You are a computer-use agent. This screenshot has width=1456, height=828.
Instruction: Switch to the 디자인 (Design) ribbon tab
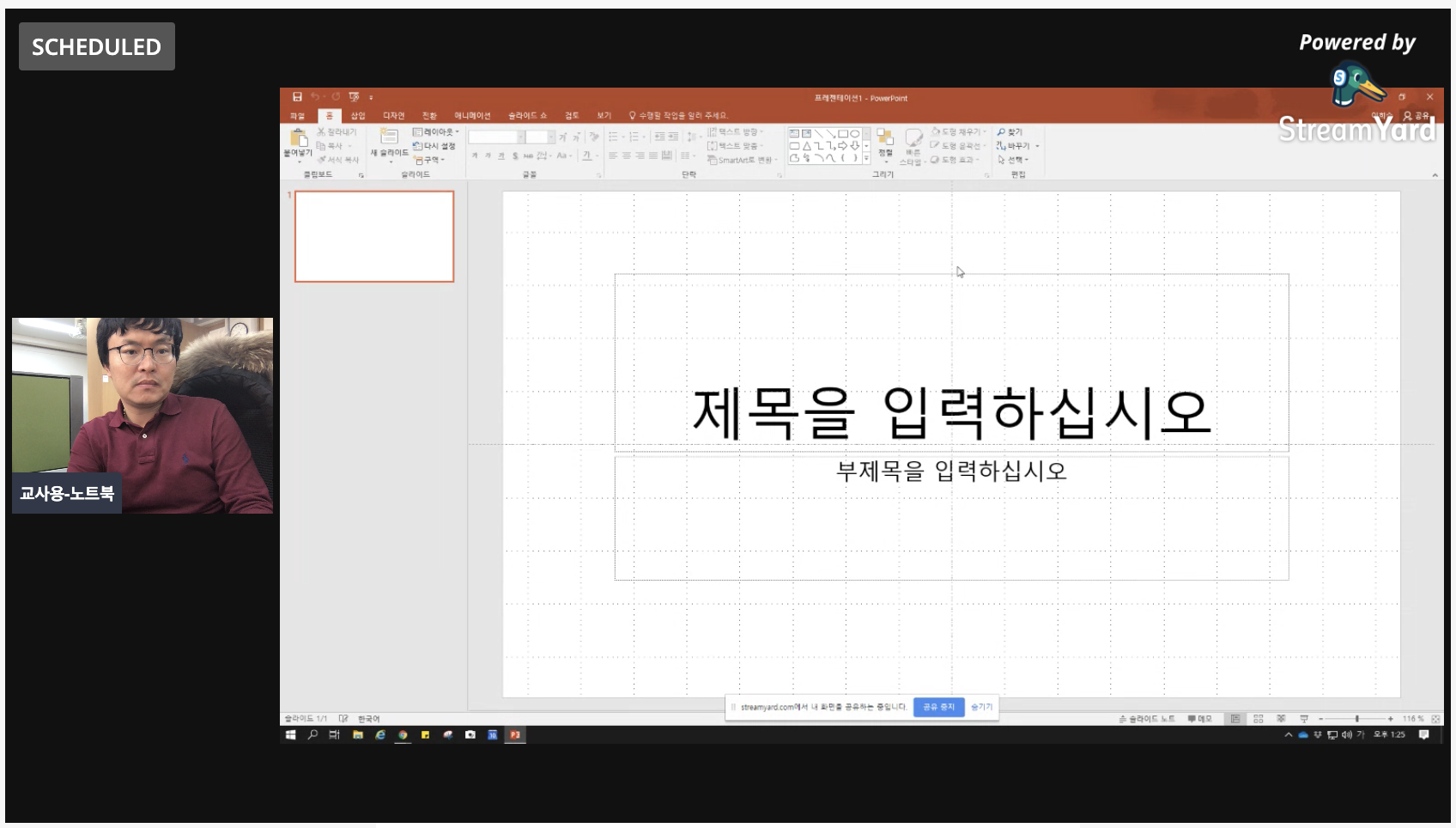(394, 116)
